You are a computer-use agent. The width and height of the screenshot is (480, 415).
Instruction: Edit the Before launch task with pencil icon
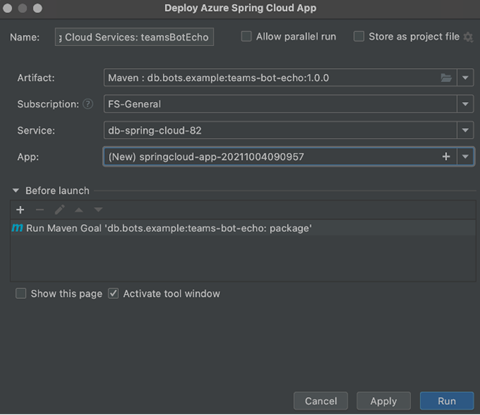pos(60,210)
